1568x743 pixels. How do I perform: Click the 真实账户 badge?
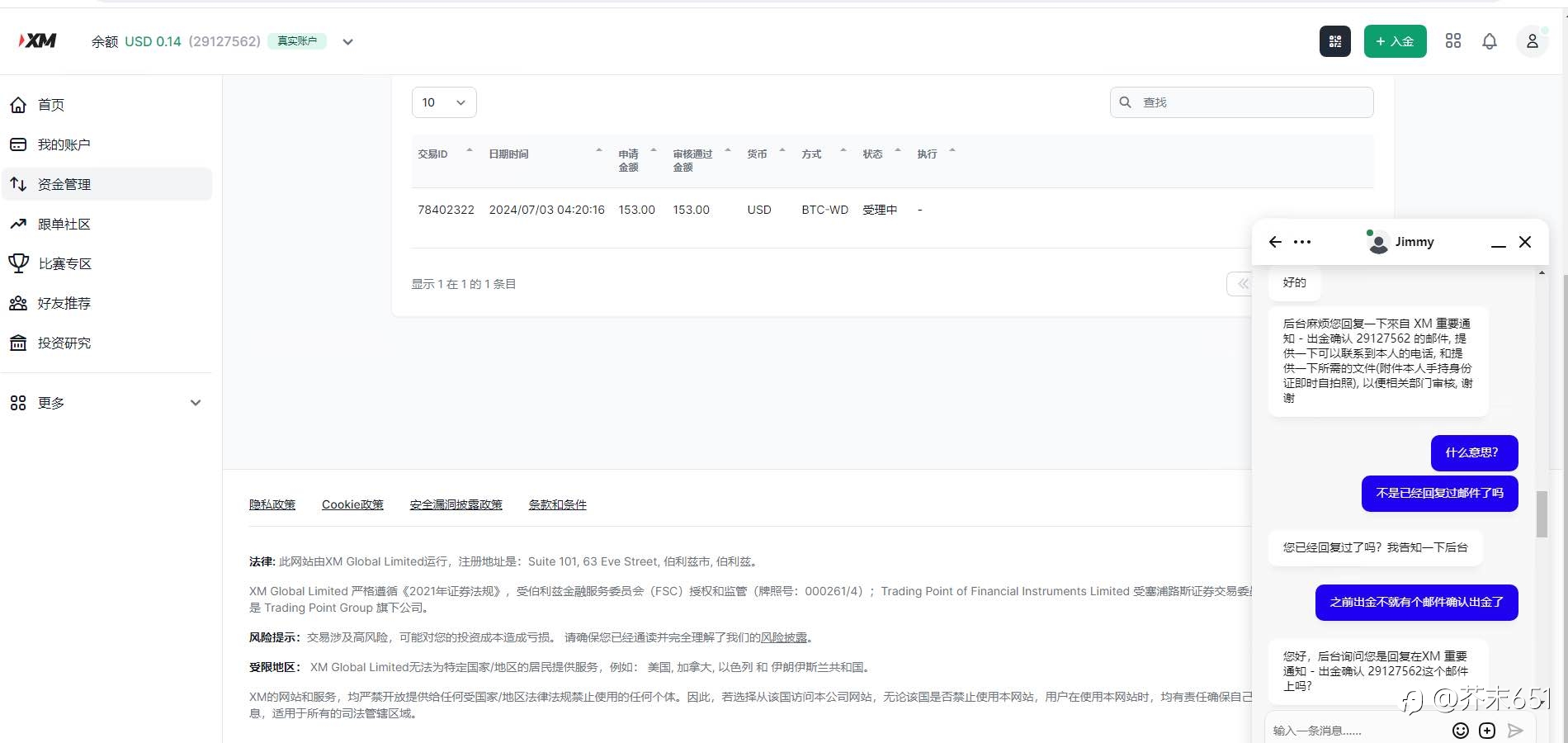[297, 41]
